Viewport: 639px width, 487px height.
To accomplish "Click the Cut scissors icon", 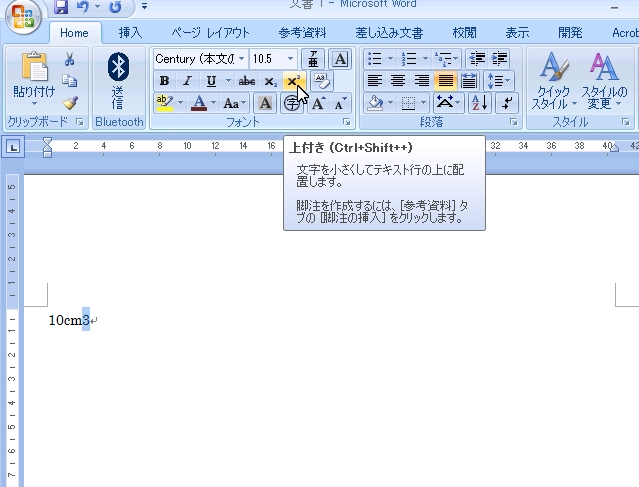I will pos(69,60).
